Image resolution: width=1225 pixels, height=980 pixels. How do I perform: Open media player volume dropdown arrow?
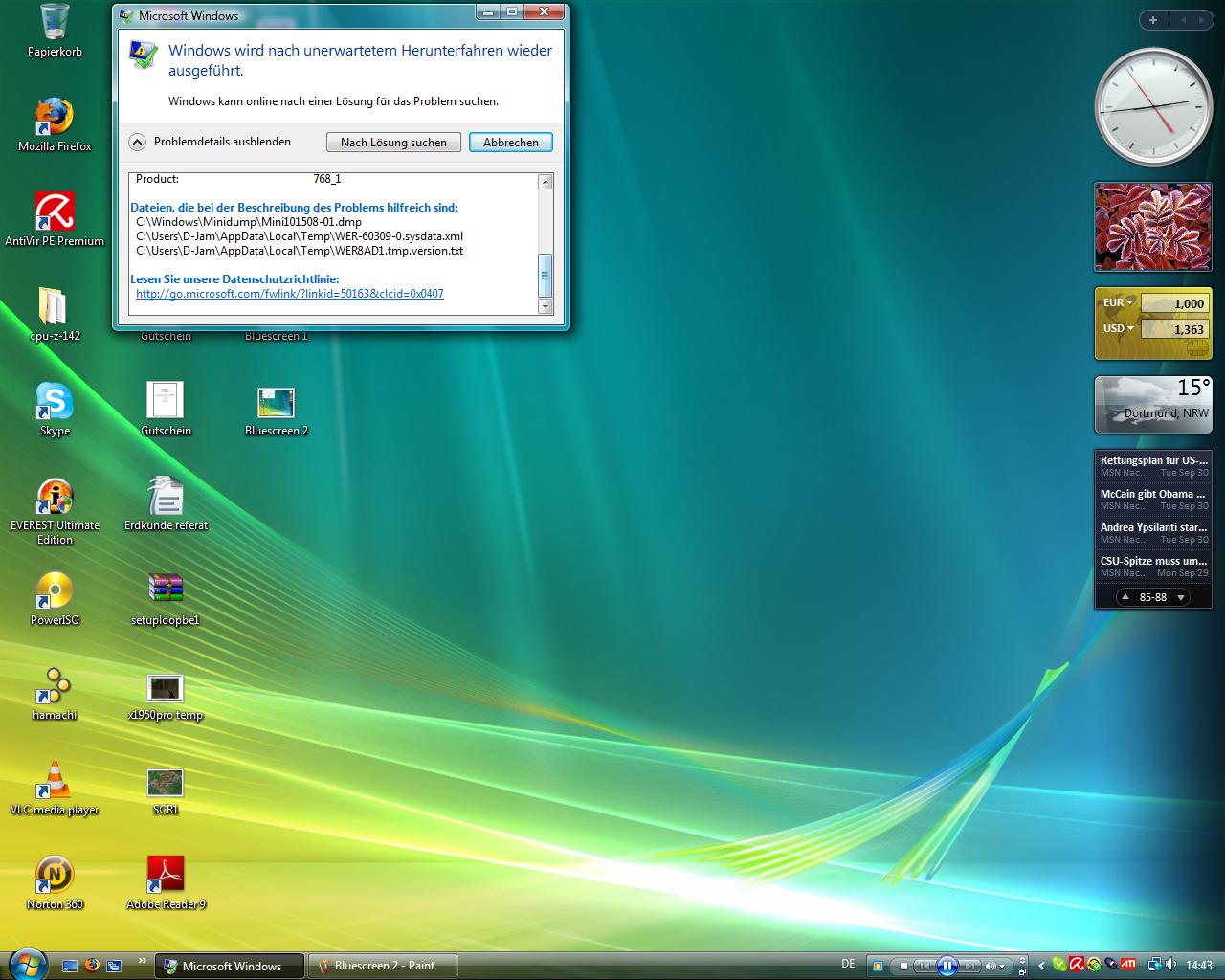tap(1003, 967)
